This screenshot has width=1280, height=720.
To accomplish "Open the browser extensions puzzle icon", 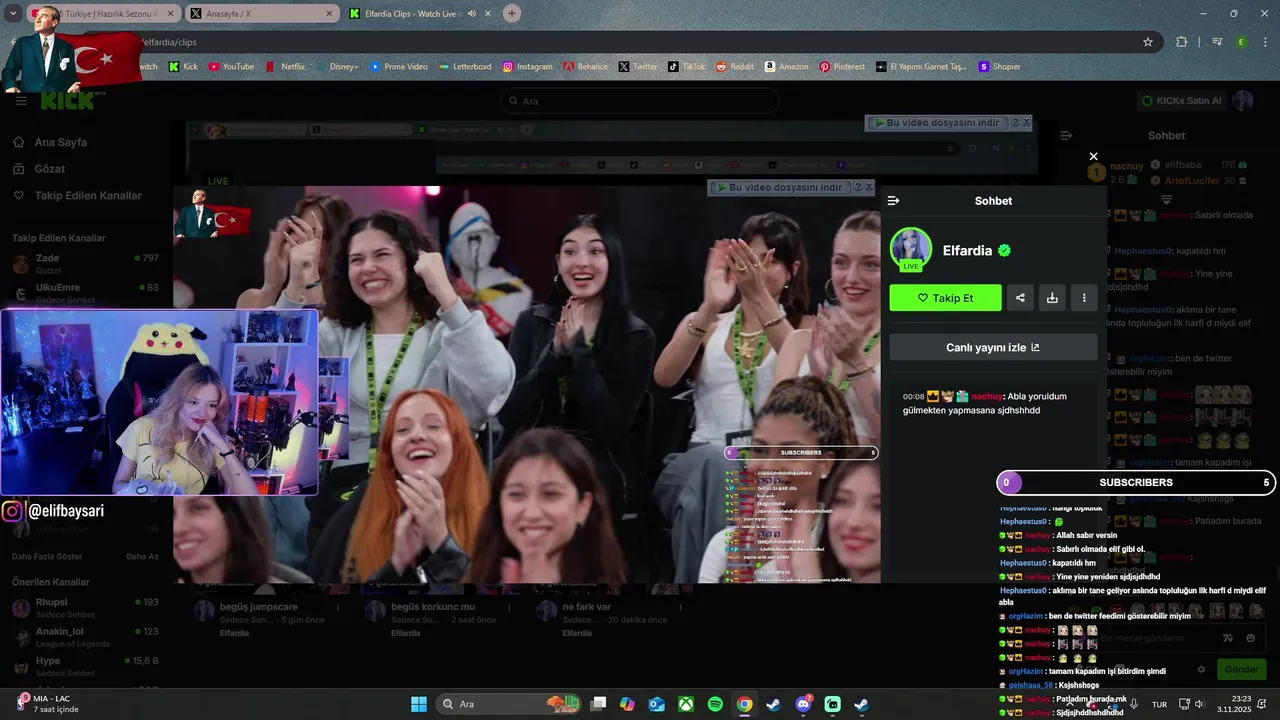I will 1182,42.
